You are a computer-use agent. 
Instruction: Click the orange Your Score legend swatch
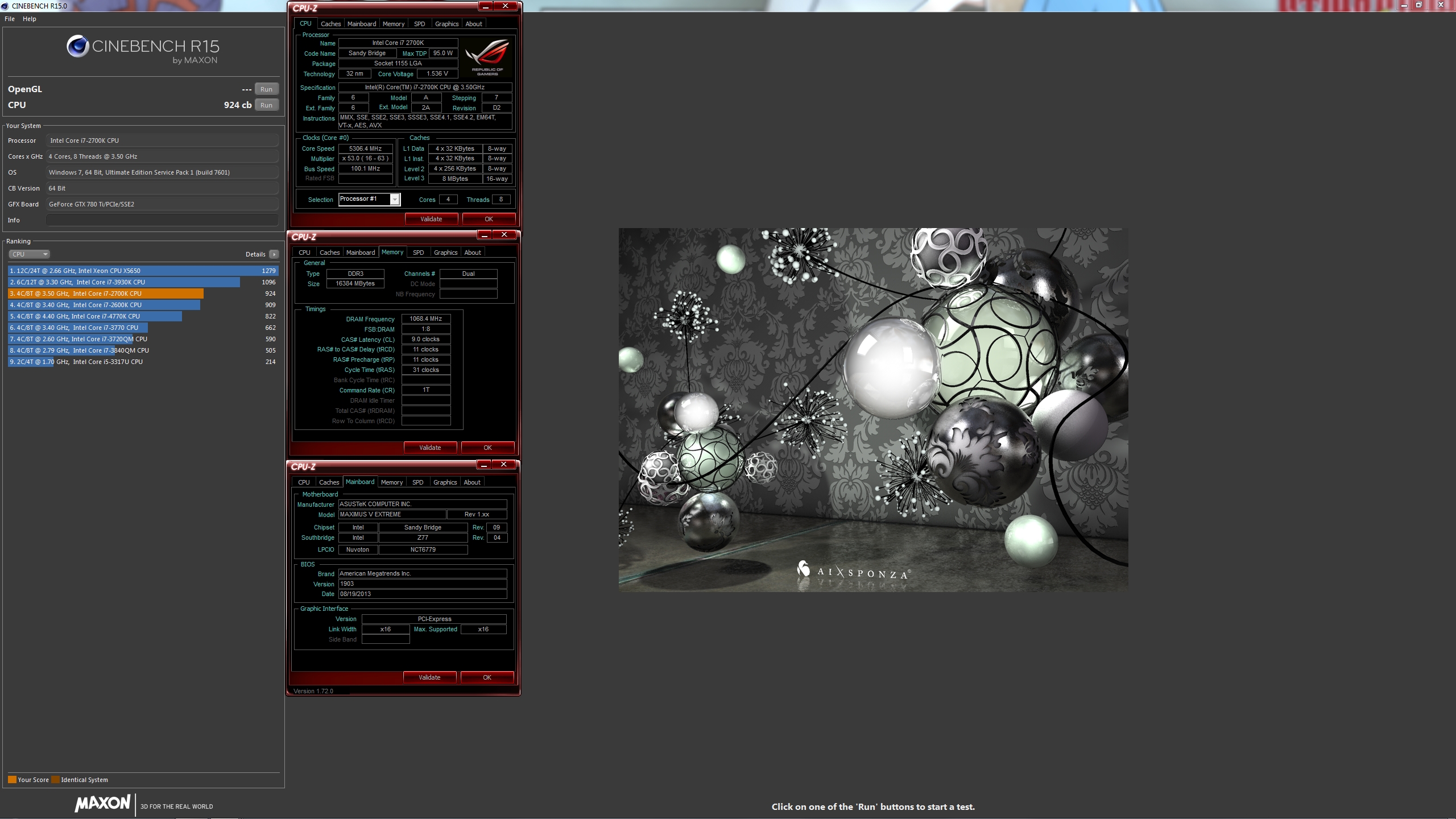coord(12,780)
